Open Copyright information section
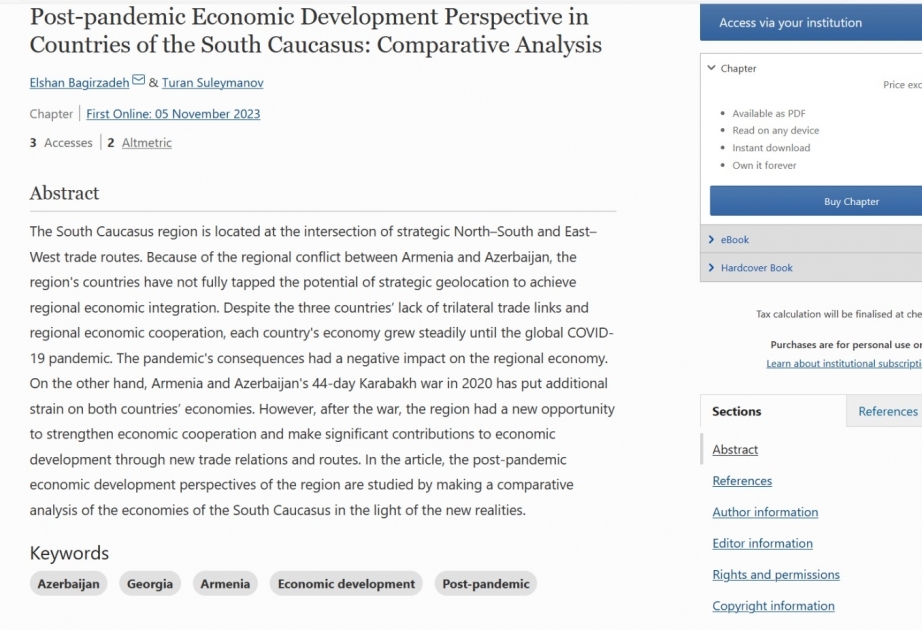The width and height of the screenshot is (922, 630). (x=773, y=605)
